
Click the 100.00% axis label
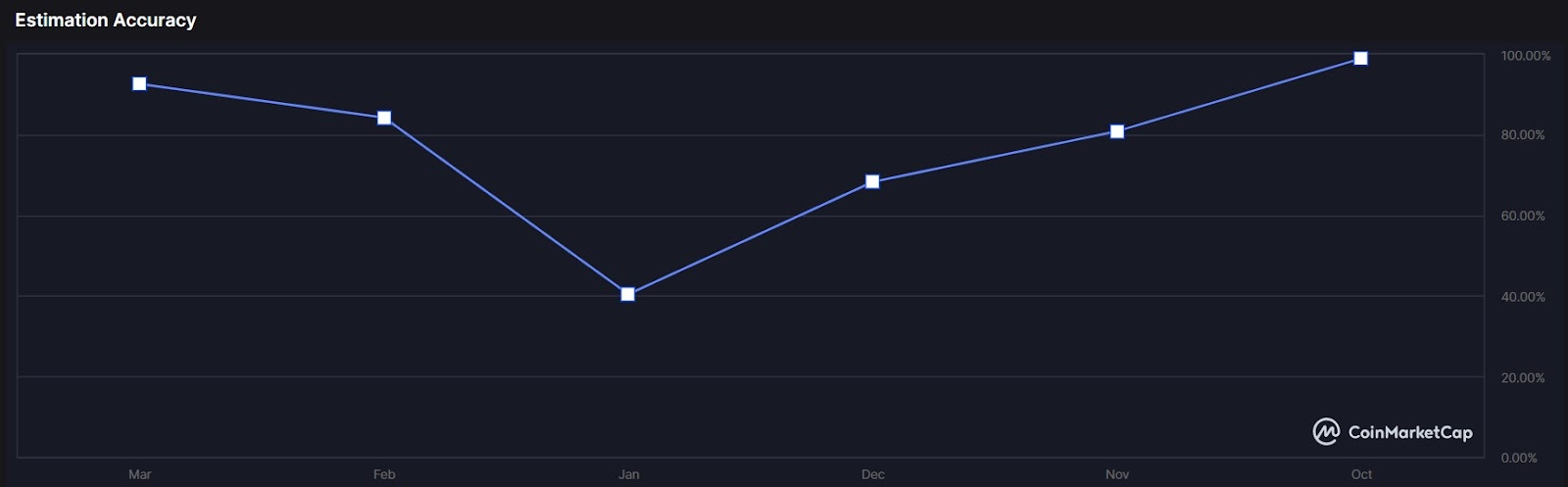(1526, 56)
